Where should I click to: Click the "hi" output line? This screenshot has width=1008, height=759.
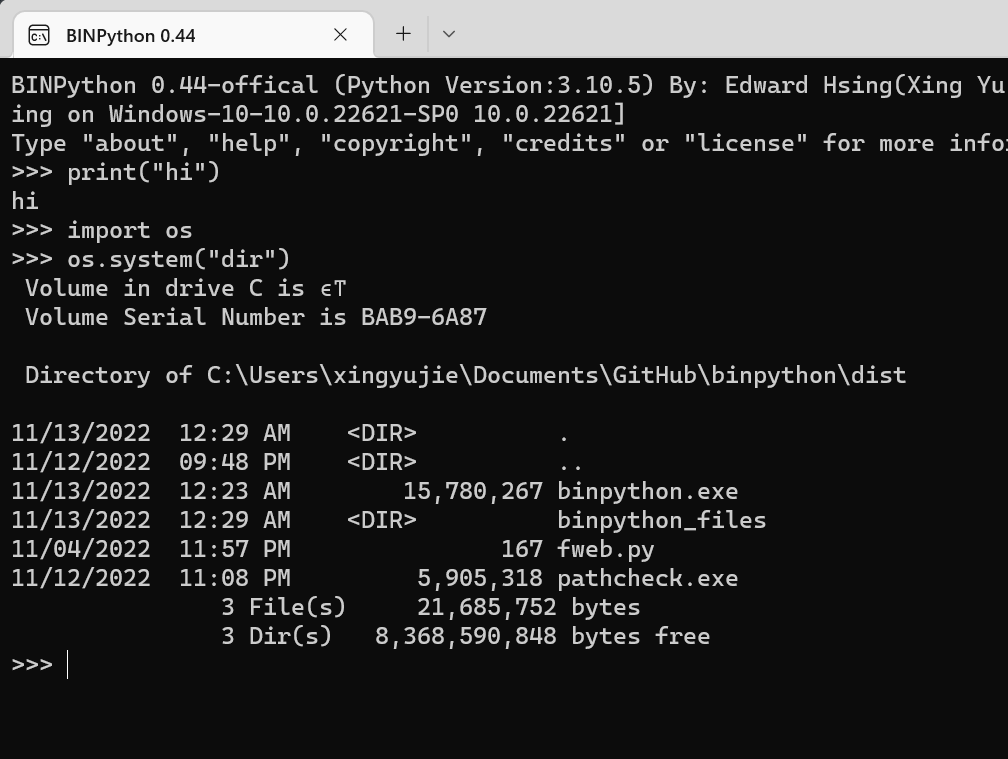click(x=25, y=201)
